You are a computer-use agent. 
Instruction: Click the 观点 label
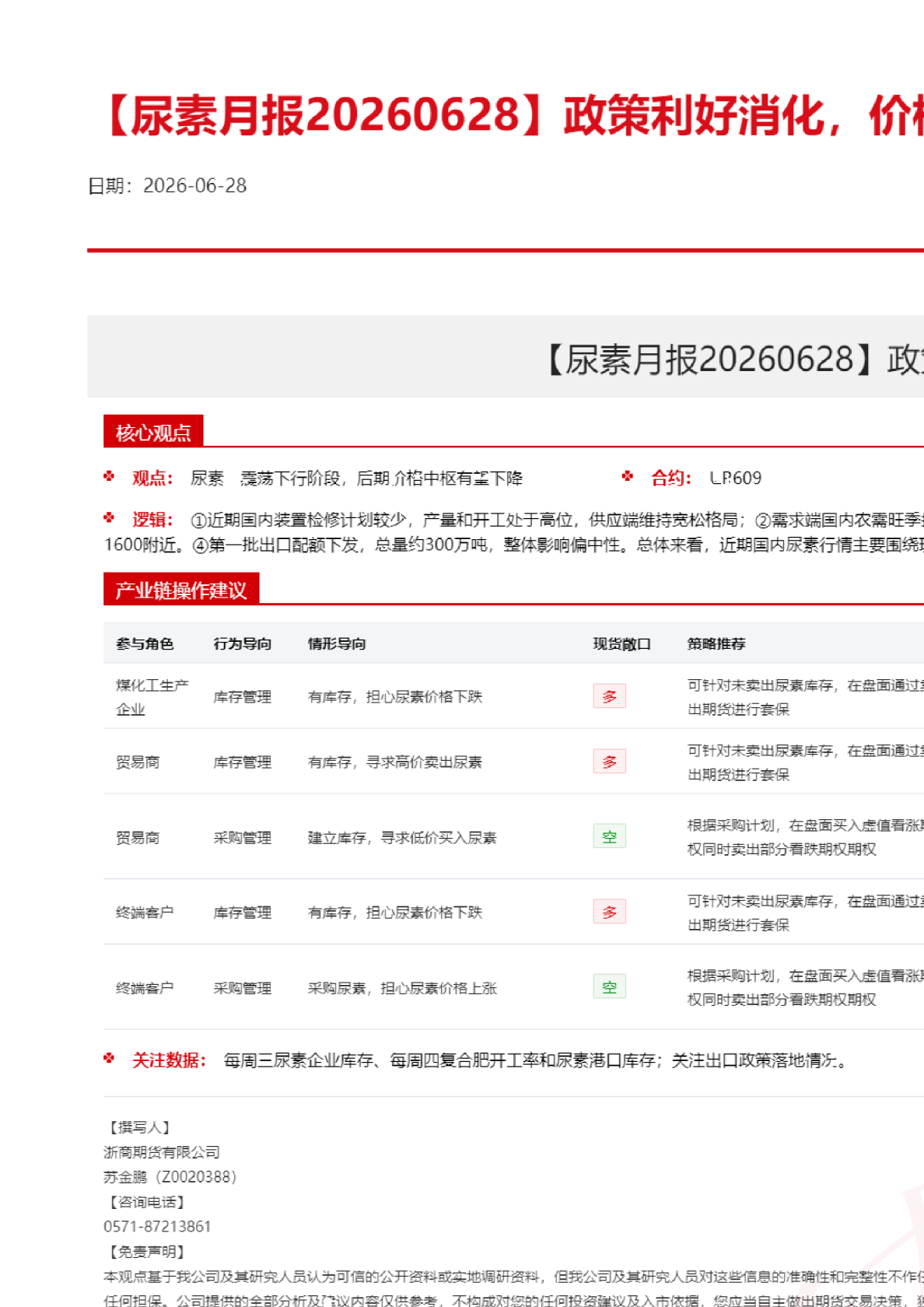click(x=152, y=478)
